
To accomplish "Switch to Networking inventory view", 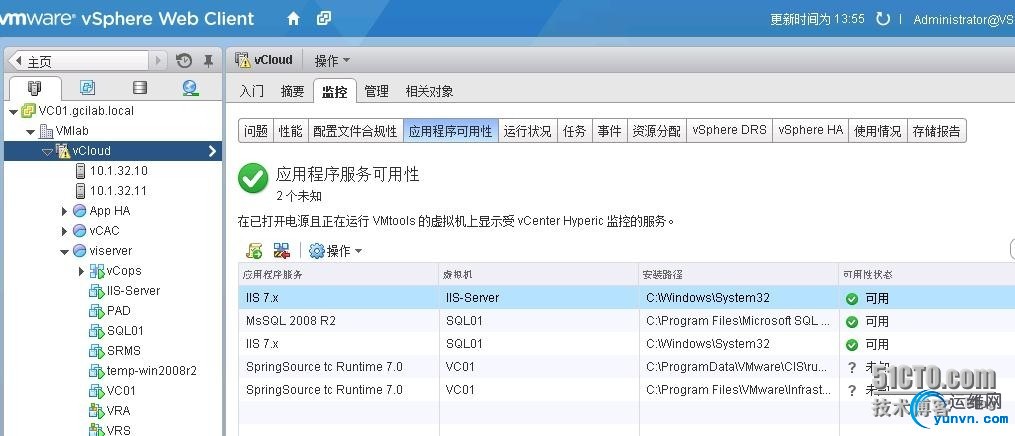I will (190, 88).
